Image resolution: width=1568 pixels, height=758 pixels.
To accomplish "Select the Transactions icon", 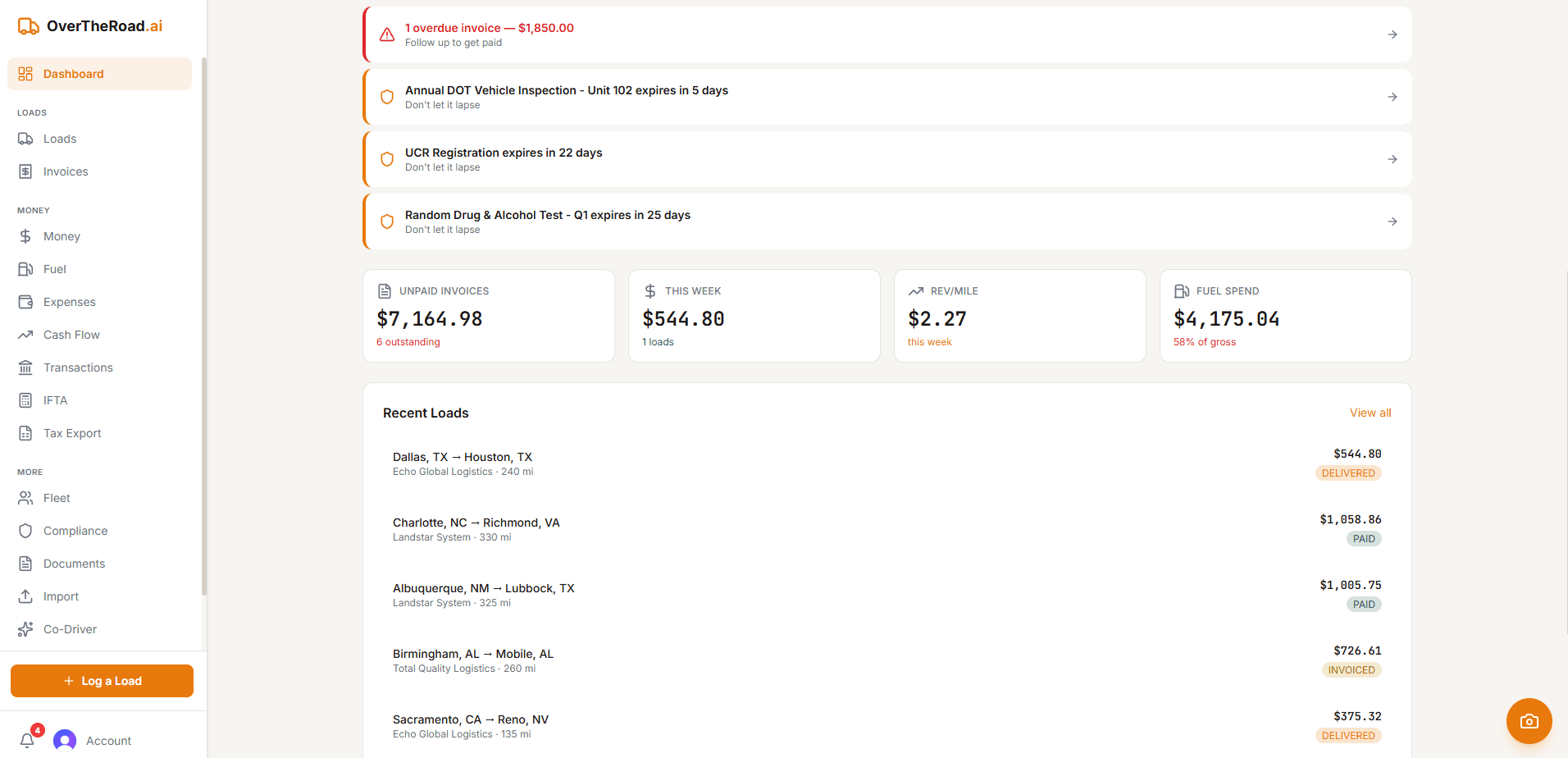I will pyautogui.click(x=27, y=367).
